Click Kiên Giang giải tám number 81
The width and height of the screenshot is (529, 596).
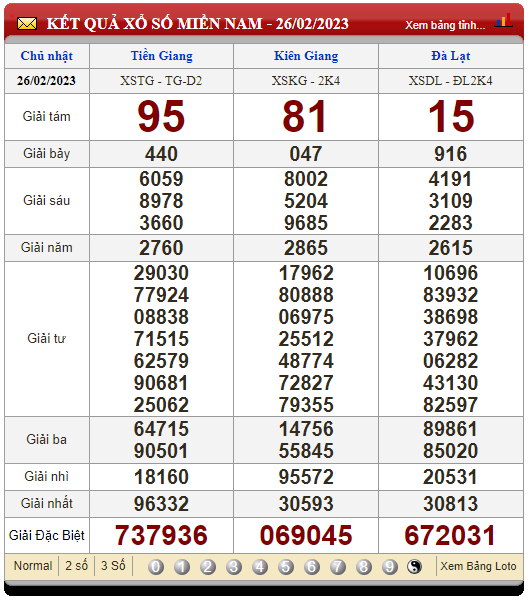[x=305, y=116]
